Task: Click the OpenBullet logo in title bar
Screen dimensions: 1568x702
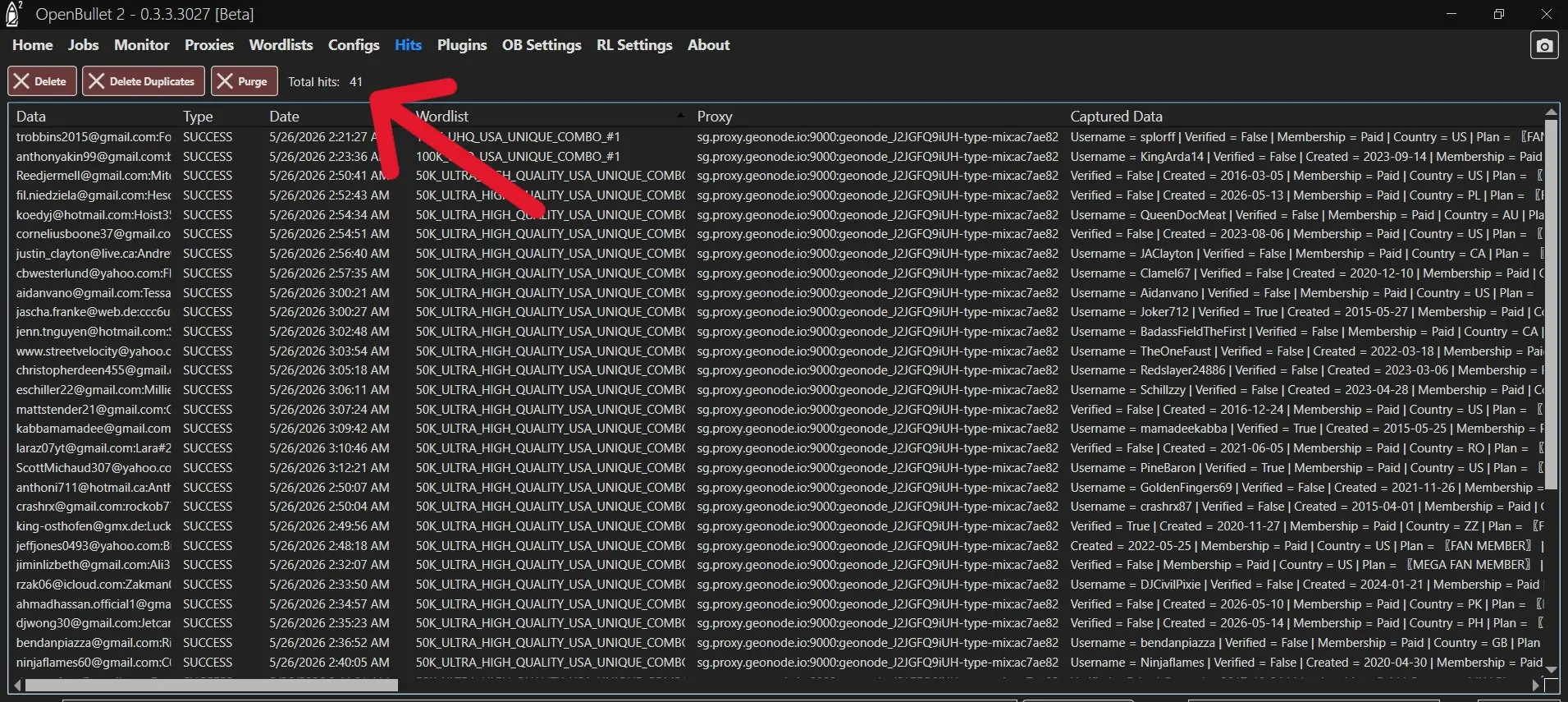Action: [x=13, y=14]
